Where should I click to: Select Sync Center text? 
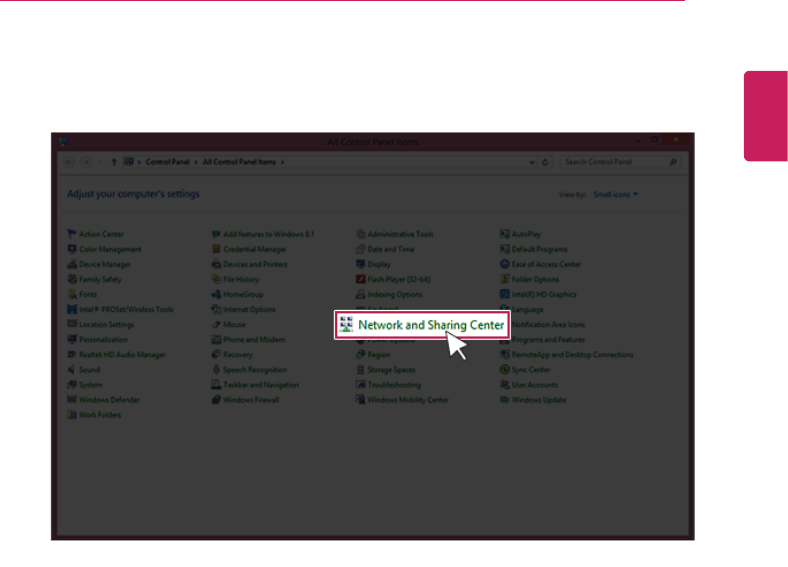(531, 370)
